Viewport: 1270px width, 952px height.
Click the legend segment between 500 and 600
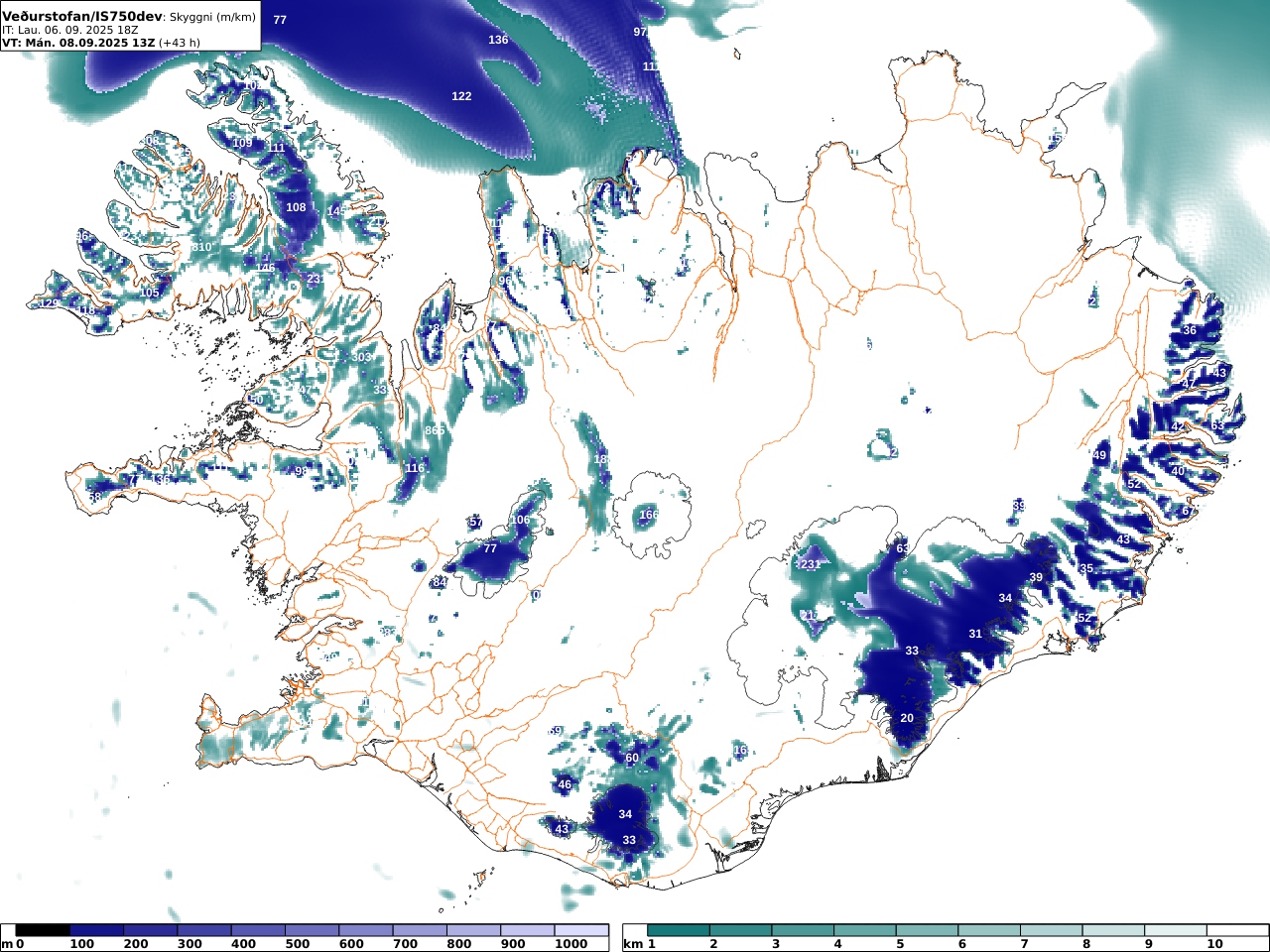coord(312,930)
